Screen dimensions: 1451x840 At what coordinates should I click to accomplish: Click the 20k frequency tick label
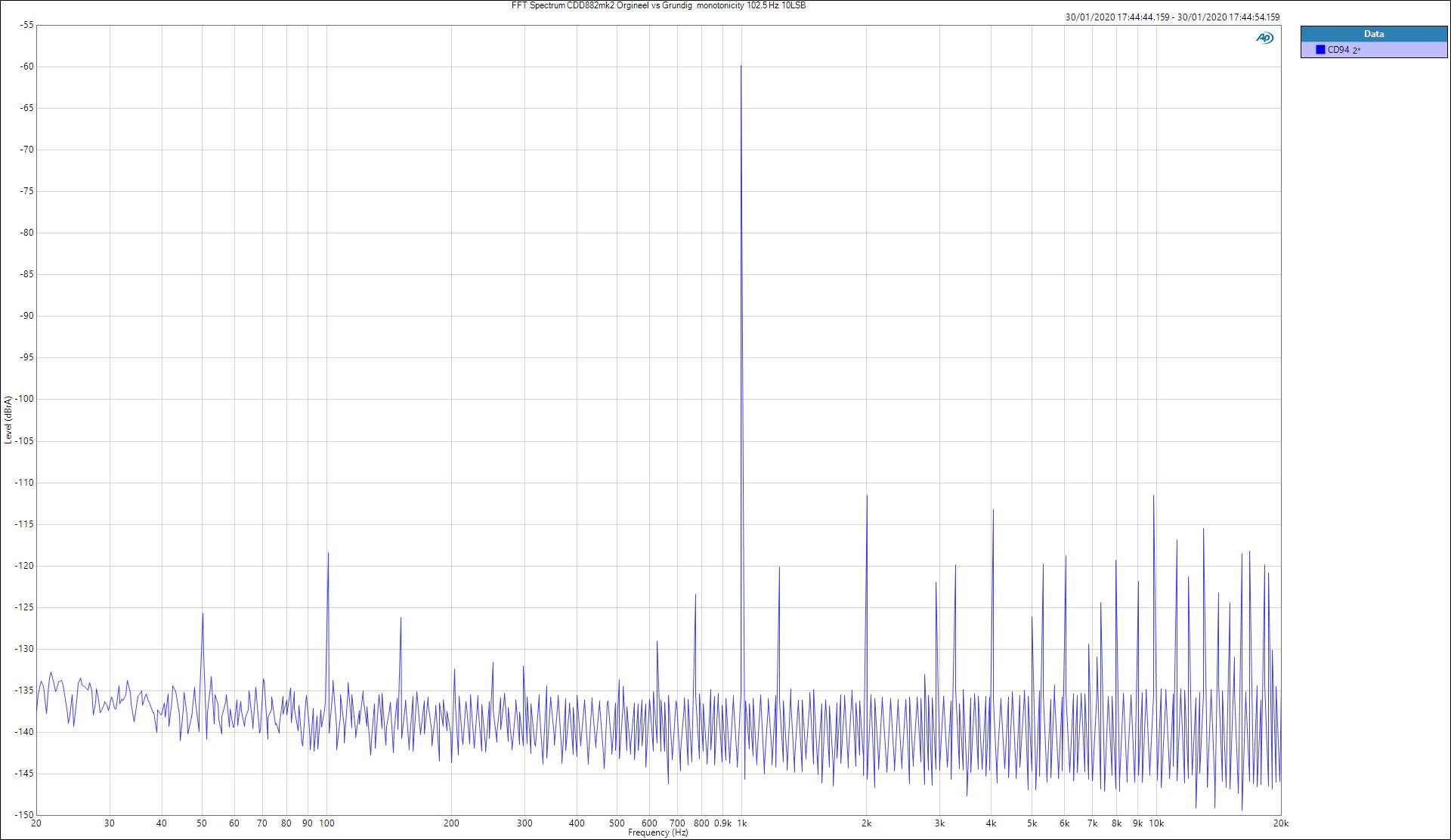(x=1279, y=823)
